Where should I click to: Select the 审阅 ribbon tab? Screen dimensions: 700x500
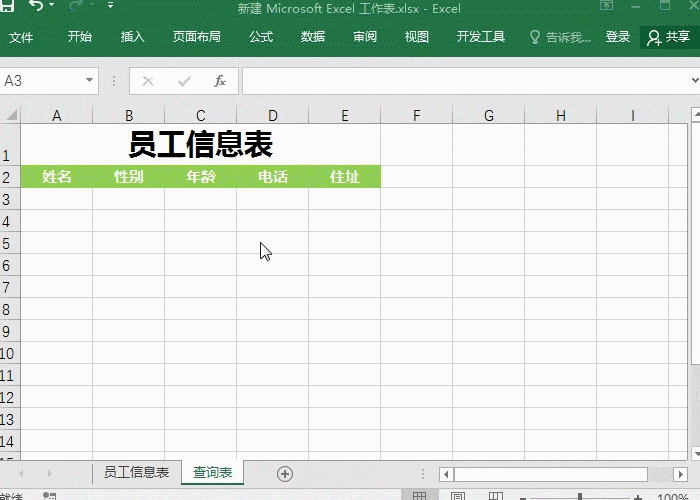[365, 37]
